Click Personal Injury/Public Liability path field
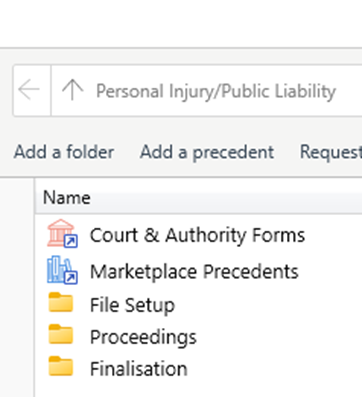Image resolution: width=362 pixels, height=397 pixels. [x=216, y=91]
